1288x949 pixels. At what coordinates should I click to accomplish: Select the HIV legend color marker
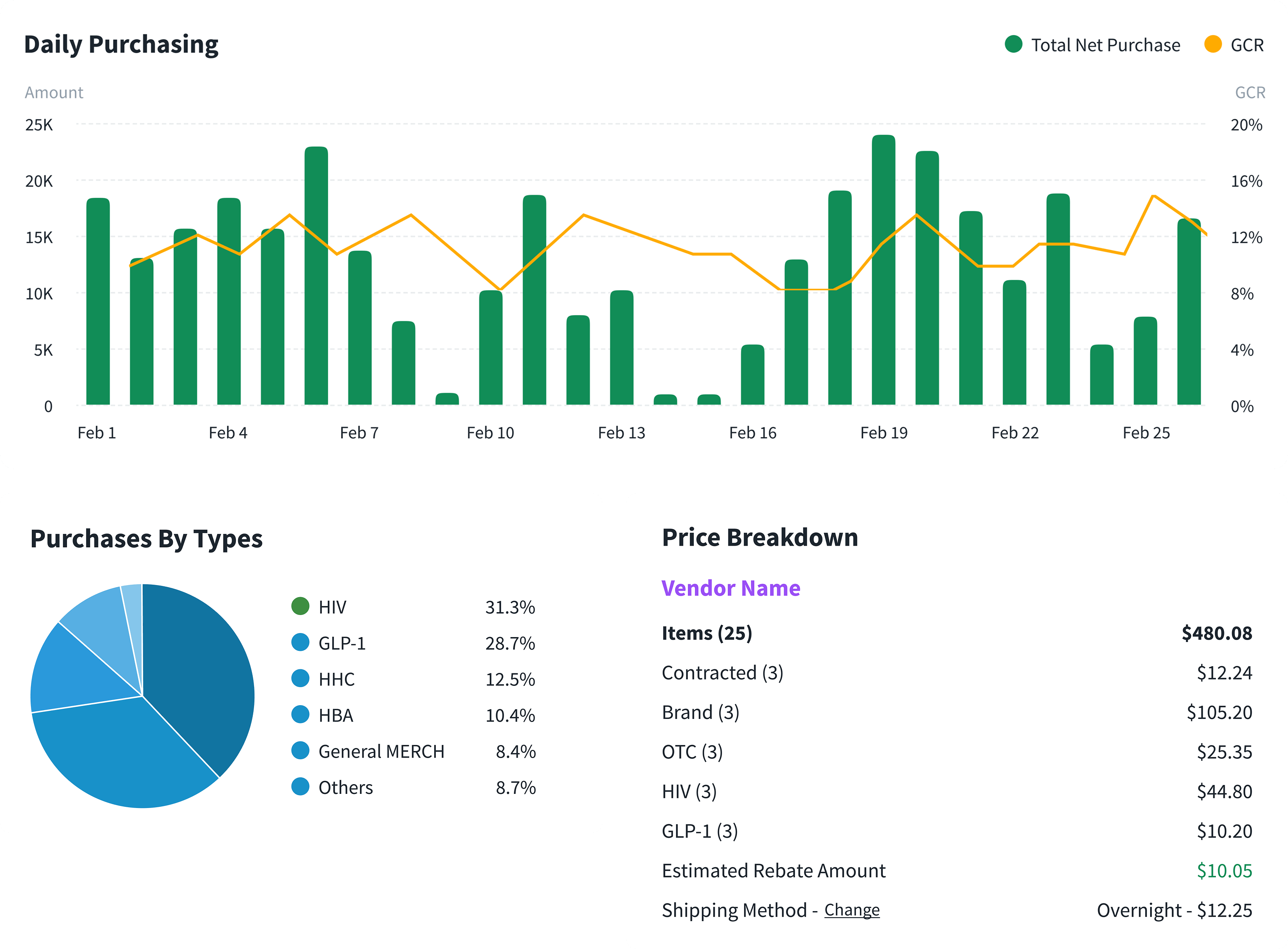pyautogui.click(x=301, y=606)
